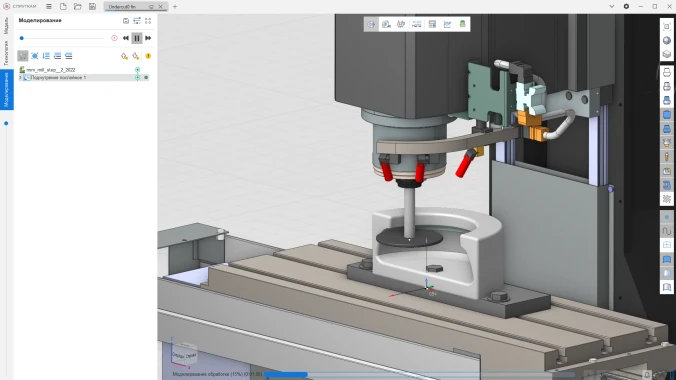This screenshot has width=676, height=380.
Task: Toggle the toolpath curve display icon
Action: click(x=667, y=231)
